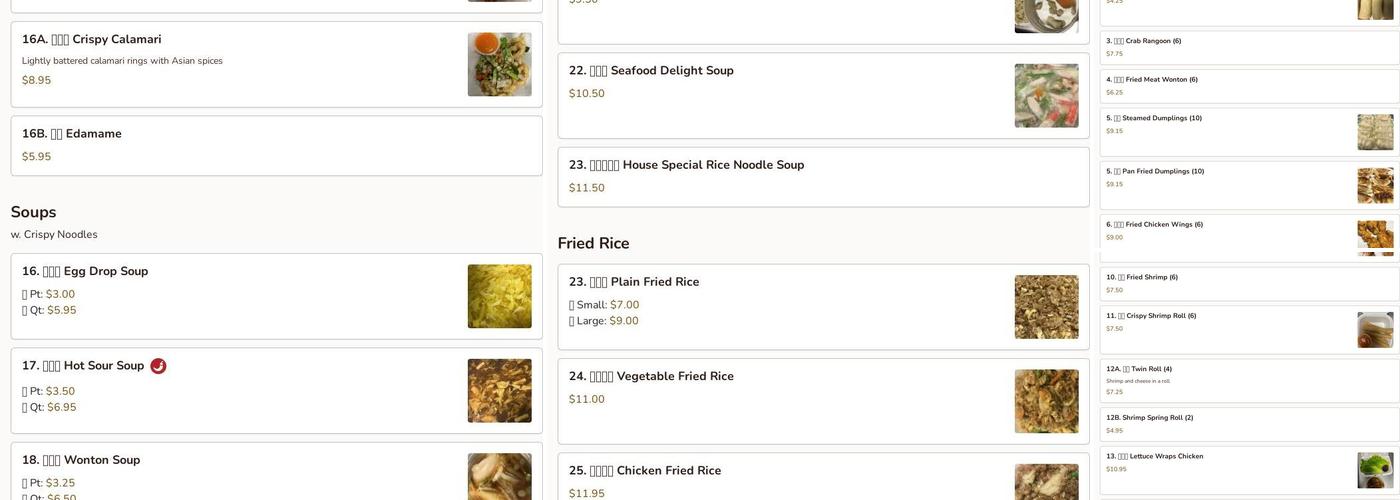
Task: Click the Egg Drop Soup image
Action: [499, 296]
